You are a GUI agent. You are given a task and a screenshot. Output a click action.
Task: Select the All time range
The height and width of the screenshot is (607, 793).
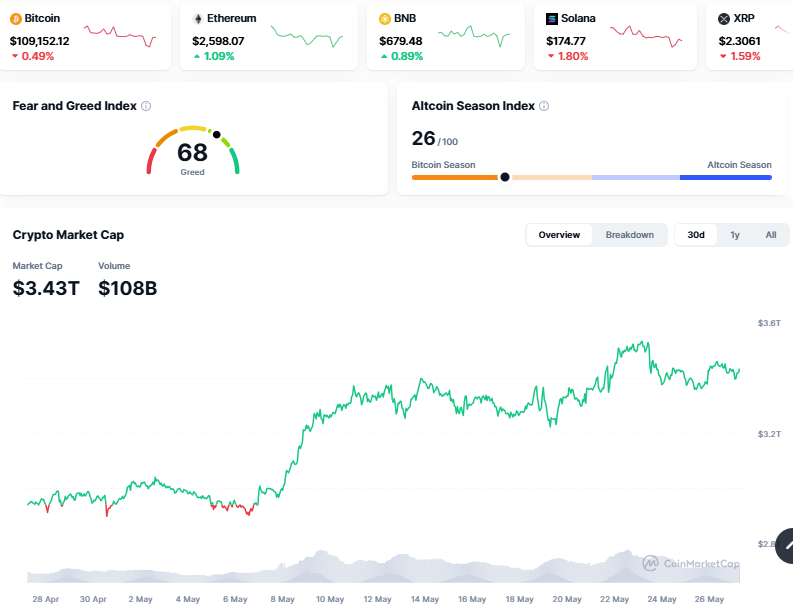coord(771,235)
